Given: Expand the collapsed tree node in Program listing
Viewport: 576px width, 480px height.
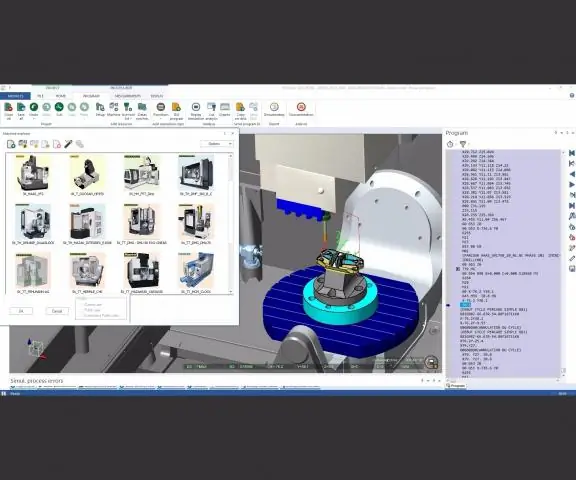Looking at the screenshot, I should pos(458,269).
